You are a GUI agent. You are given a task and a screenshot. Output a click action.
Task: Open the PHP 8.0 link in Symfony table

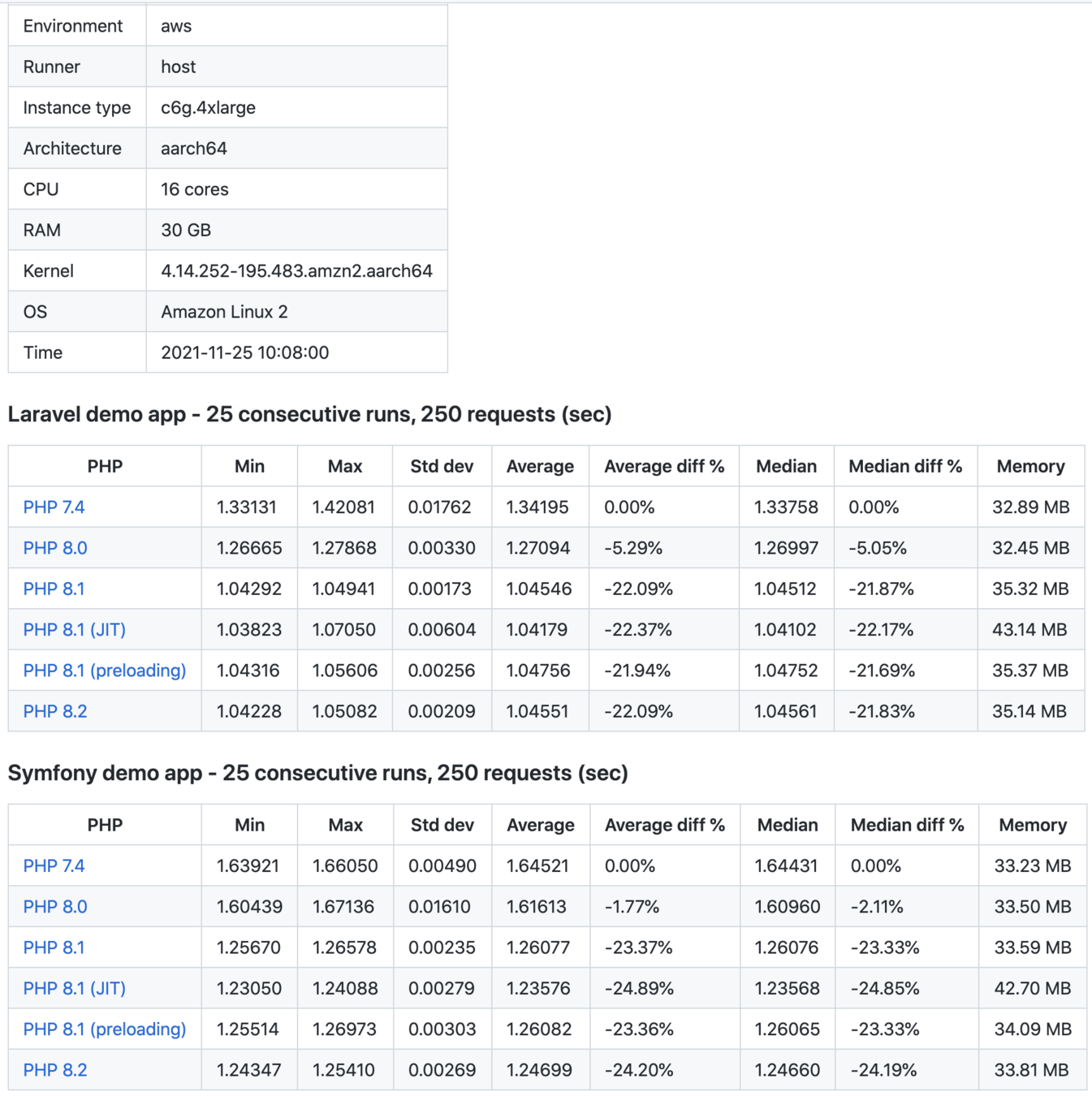pos(55,907)
